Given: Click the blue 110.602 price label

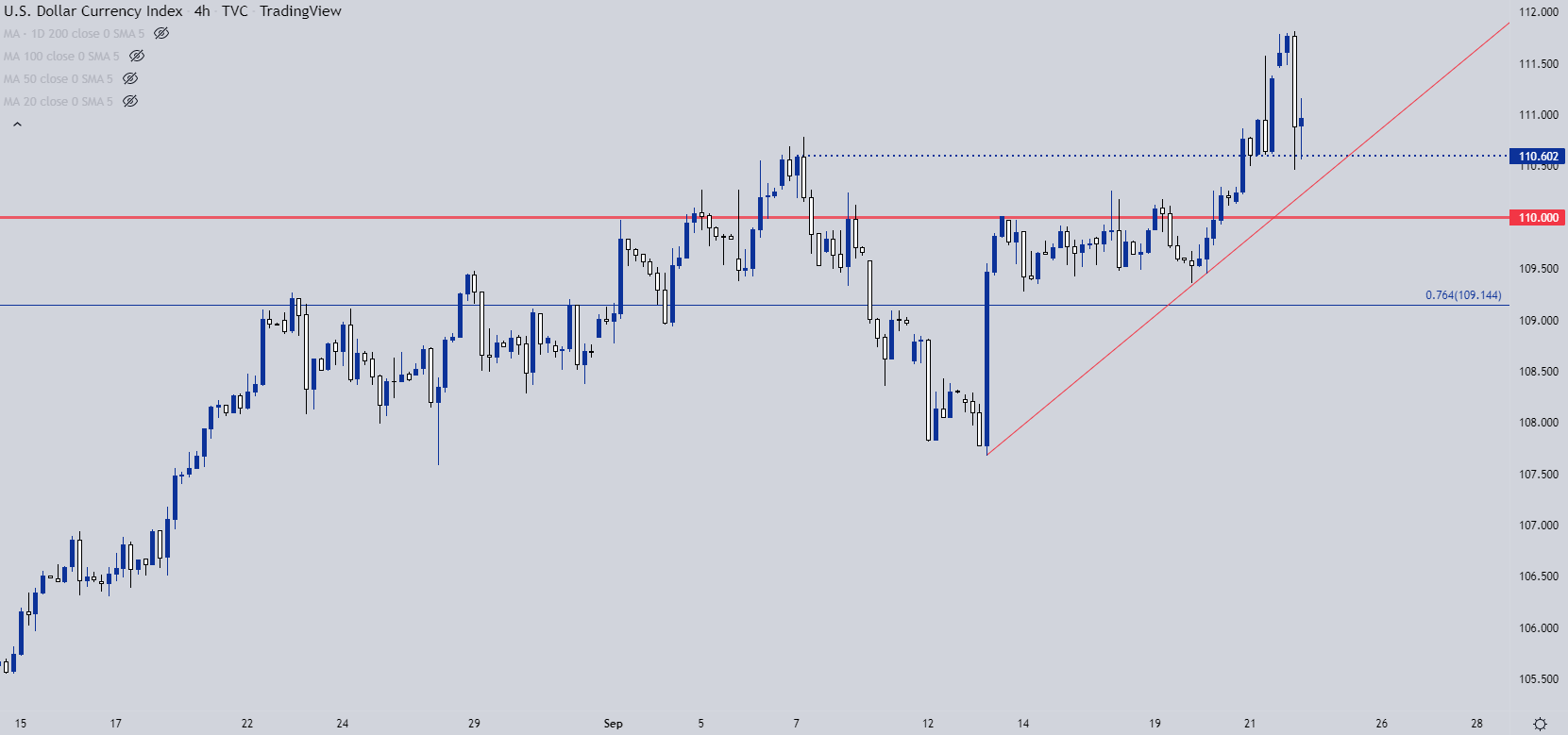Looking at the screenshot, I should pyautogui.click(x=1538, y=157).
